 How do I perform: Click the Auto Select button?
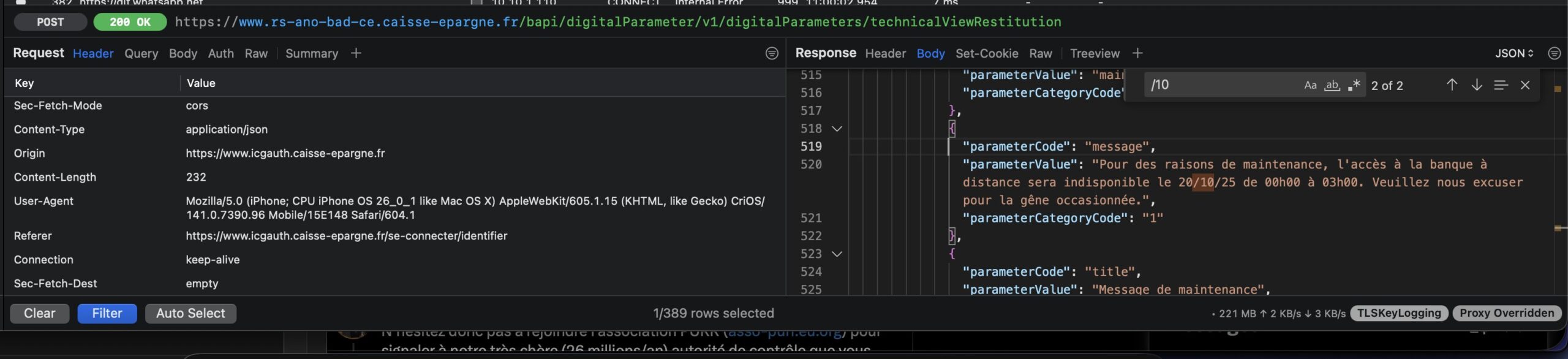190,313
